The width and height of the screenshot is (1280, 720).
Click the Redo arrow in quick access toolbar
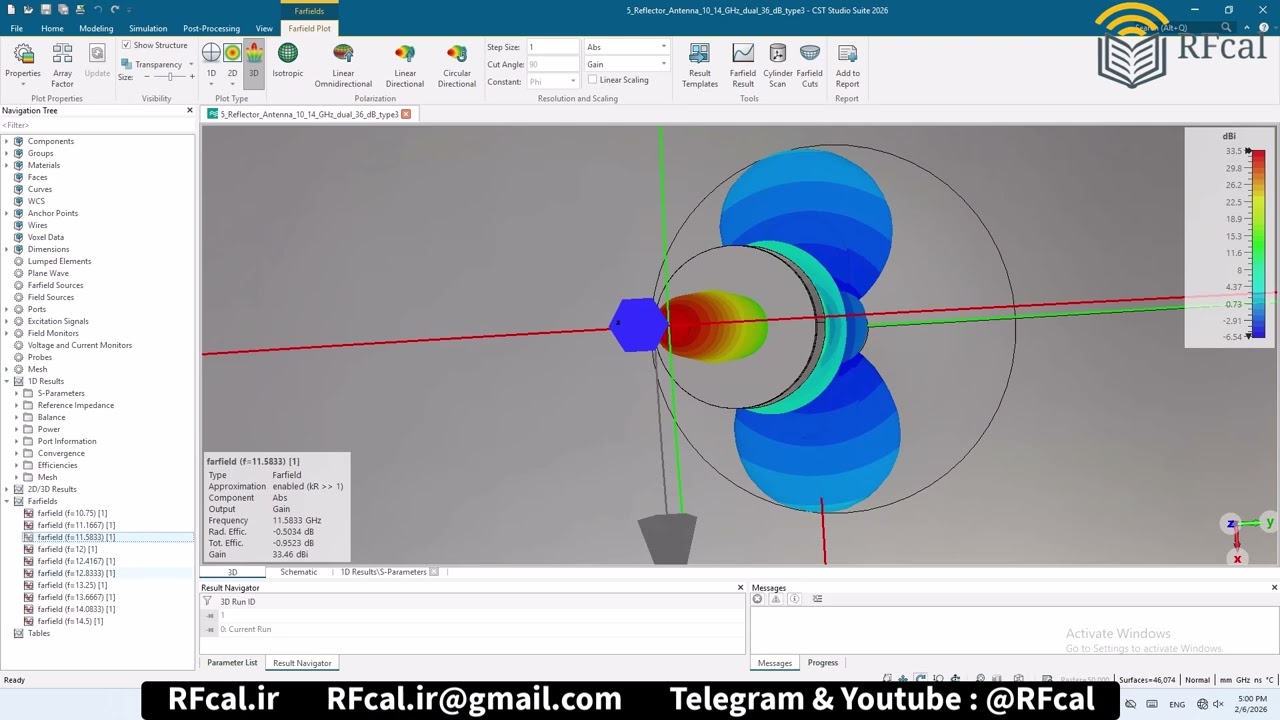(115, 10)
